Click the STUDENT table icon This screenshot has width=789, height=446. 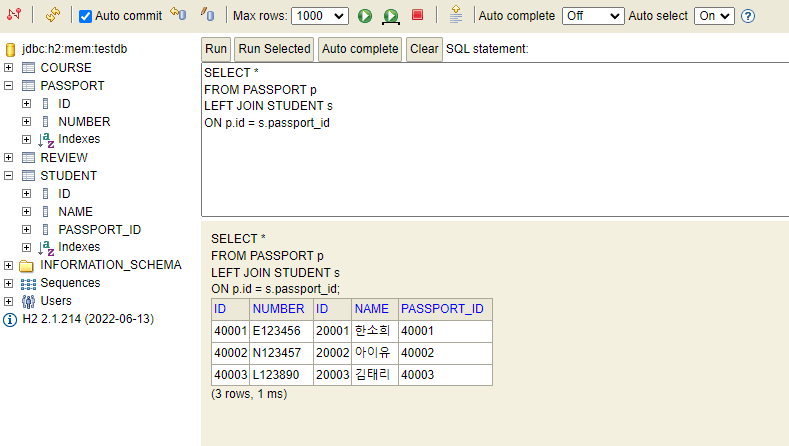[28, 176]
